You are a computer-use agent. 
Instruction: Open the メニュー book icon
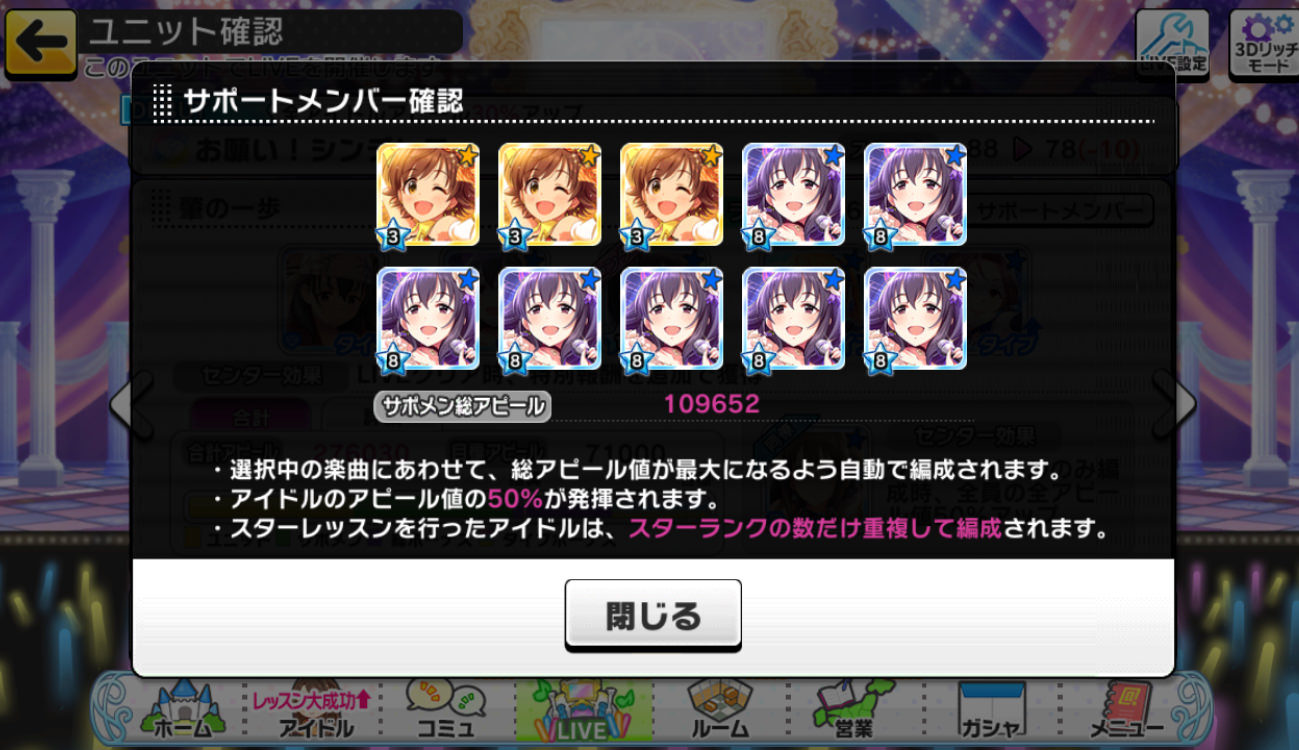(x=1126, y=711)
